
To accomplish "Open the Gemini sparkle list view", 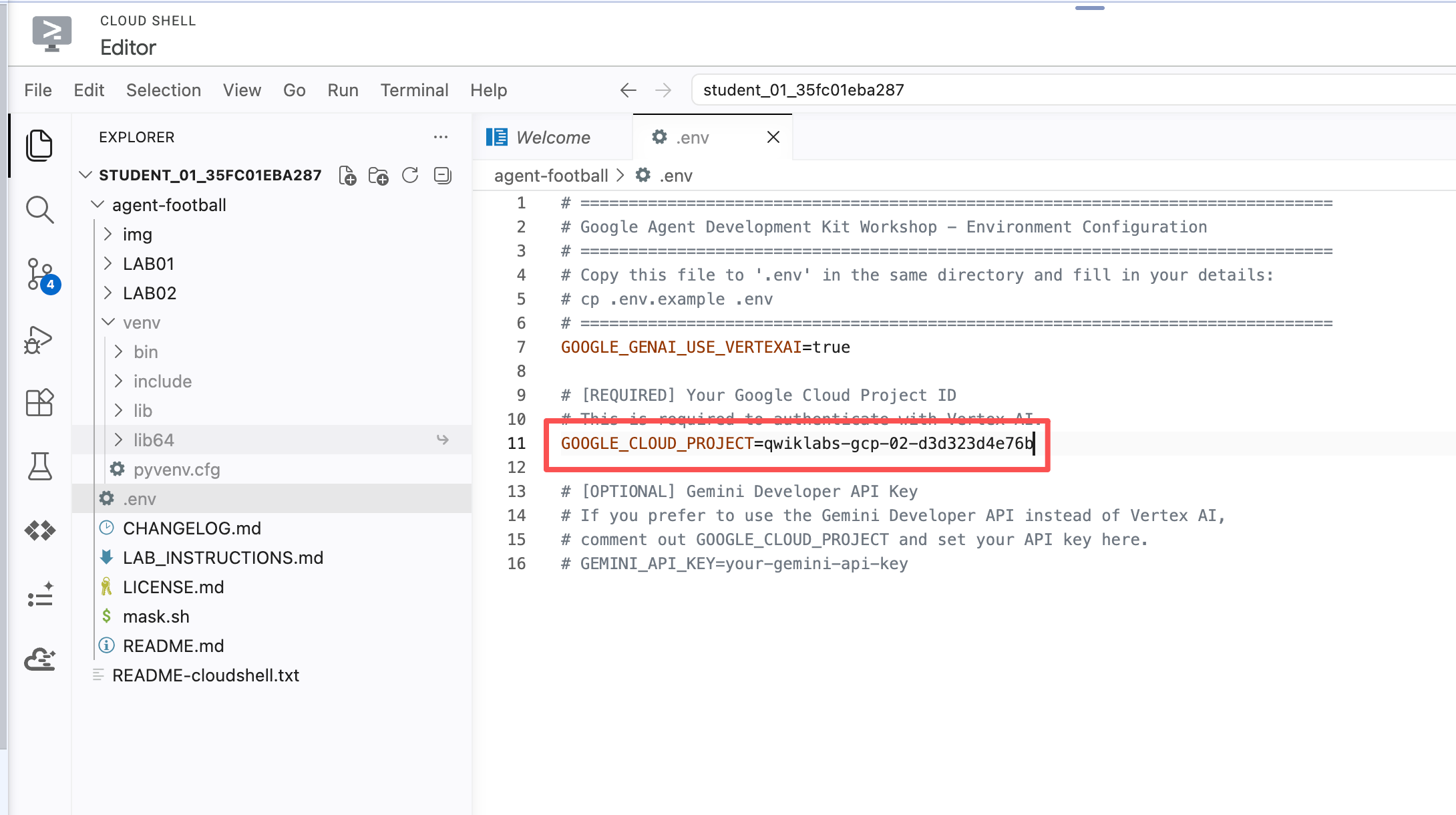I will tap(39, 595).
